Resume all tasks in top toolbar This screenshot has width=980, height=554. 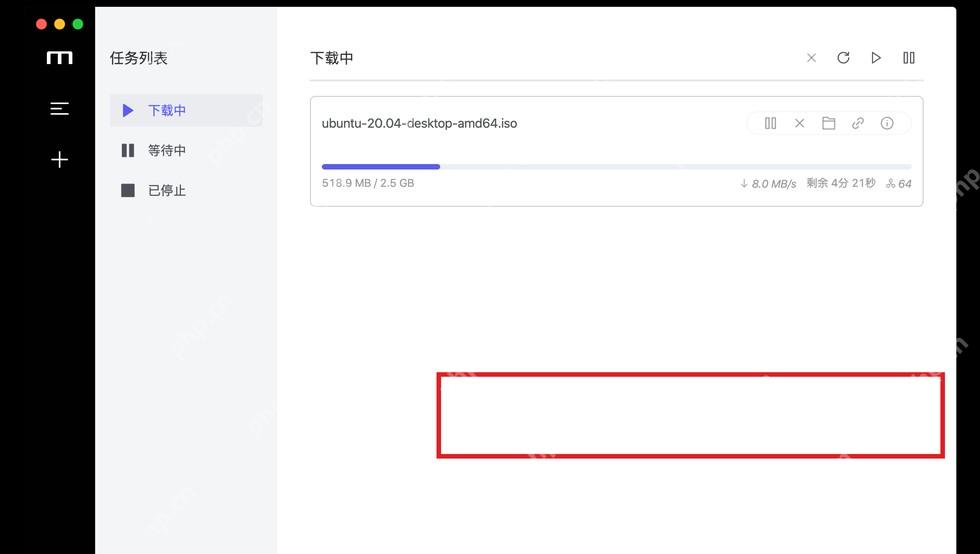coord(876,58)
